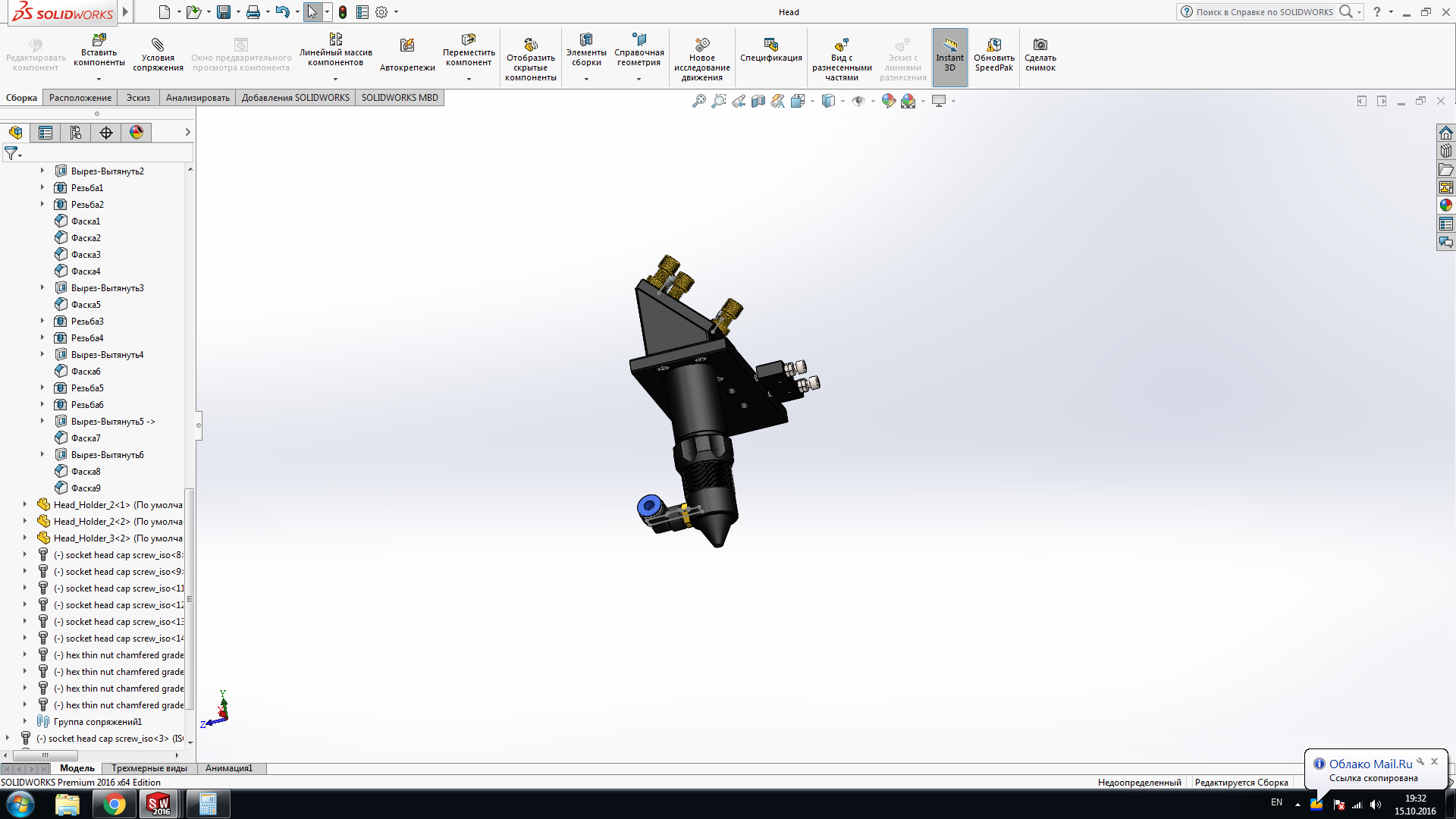Viewport: 1456px width, 819px height.
Task: Click the SOLIDWORKS help search field
Action: pos(1264,12)
